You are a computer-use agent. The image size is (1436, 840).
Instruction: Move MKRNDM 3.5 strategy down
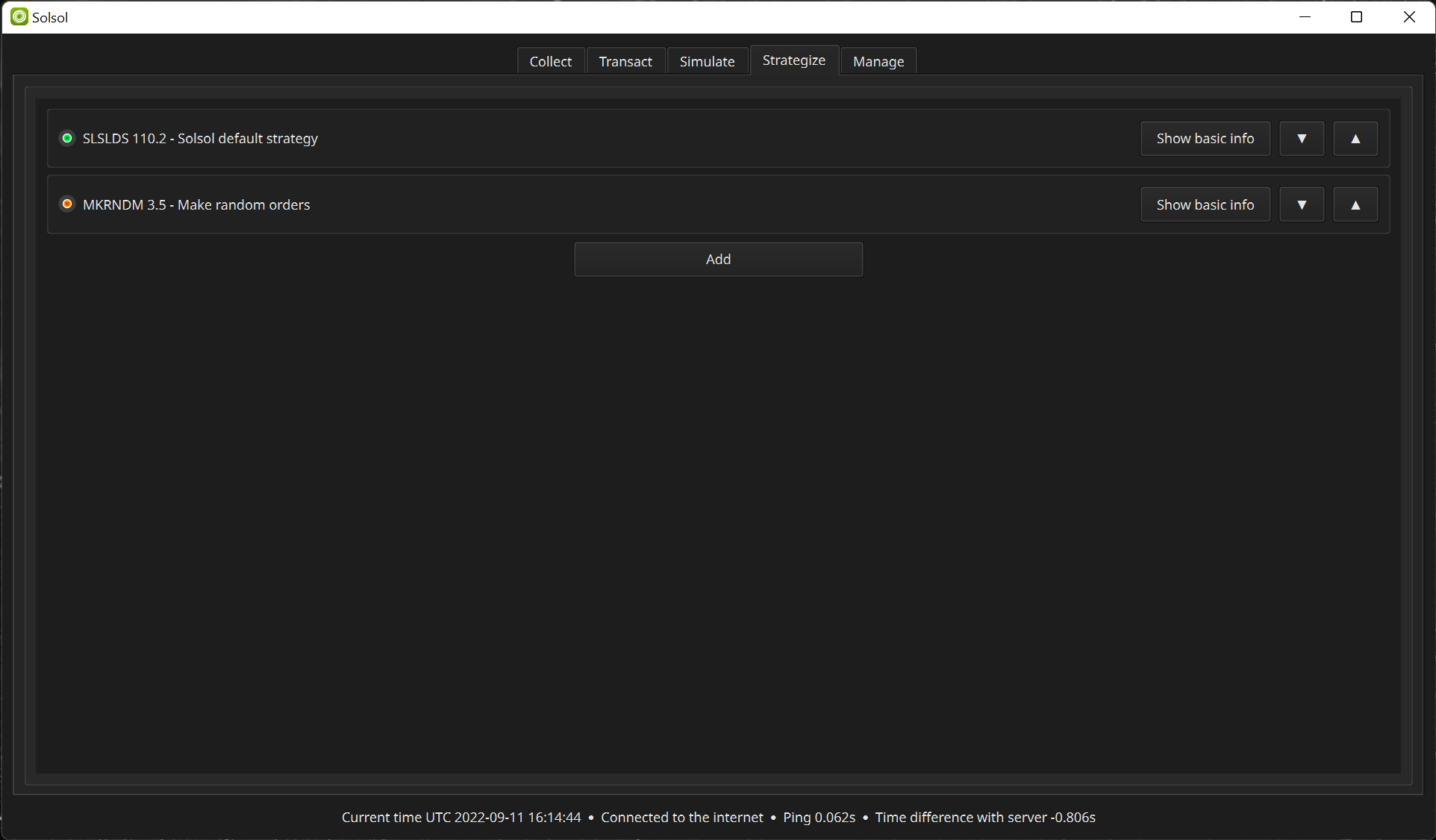click(1302, 204)
